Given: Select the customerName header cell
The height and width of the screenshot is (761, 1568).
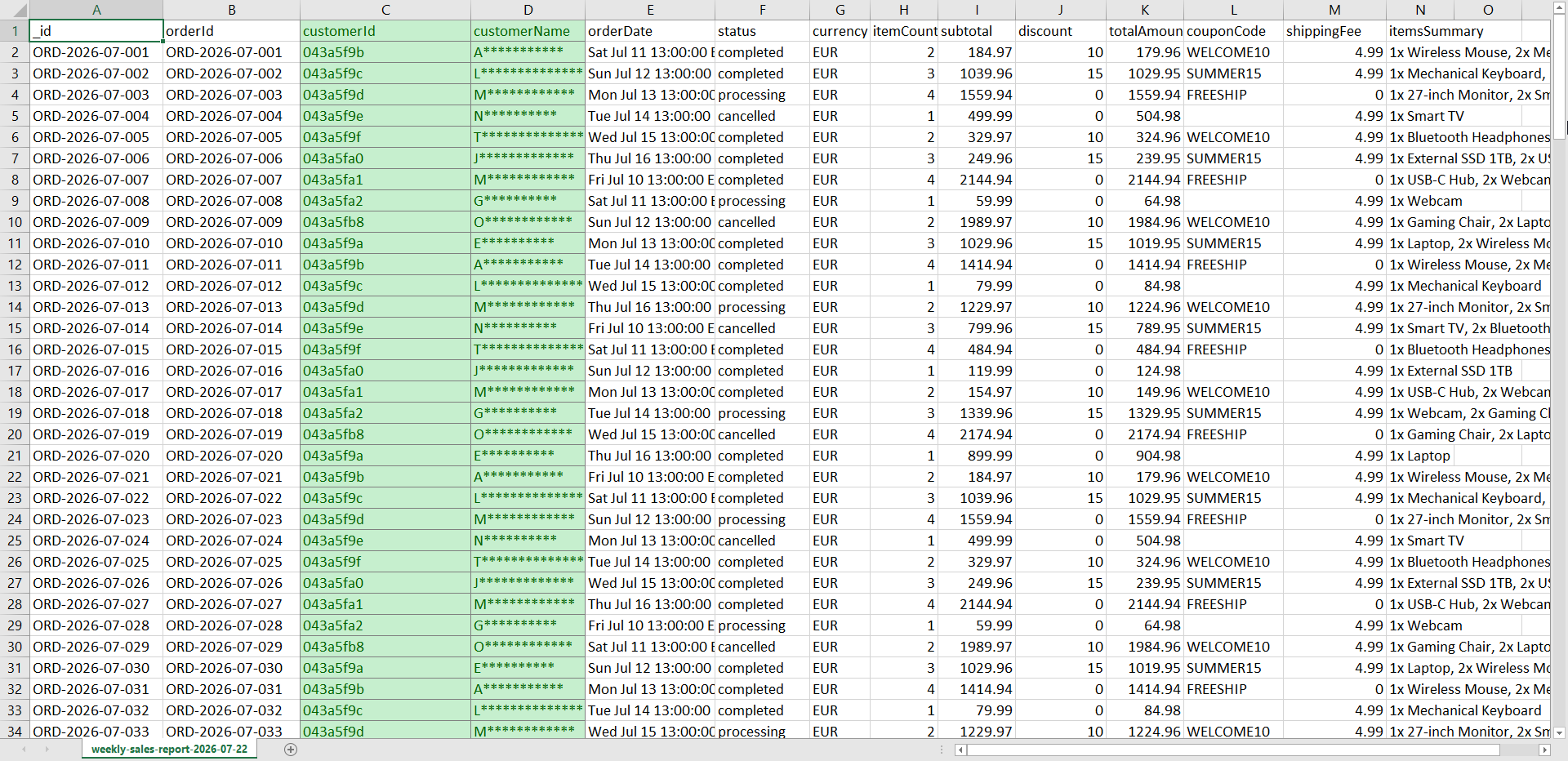Looking at the screenshot, I should pyautogui.click(x=528, y=31).
